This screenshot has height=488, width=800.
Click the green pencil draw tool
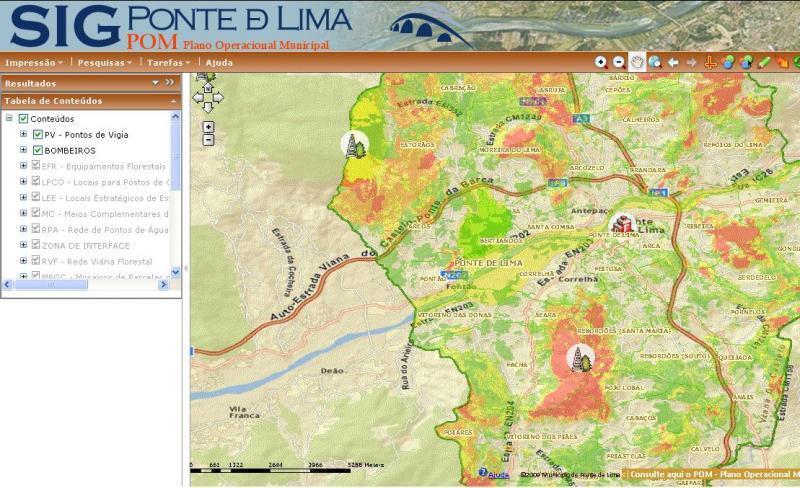764,62
